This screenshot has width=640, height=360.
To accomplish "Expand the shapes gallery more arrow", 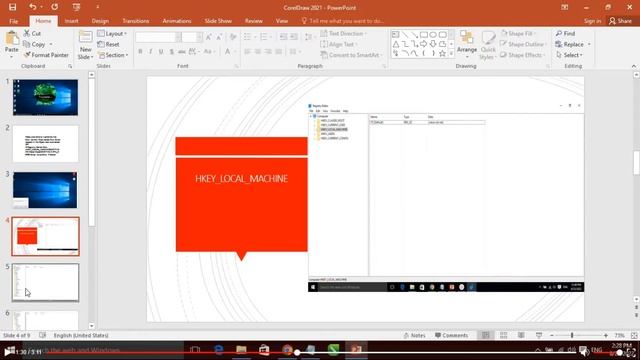I will coord(451,53).
